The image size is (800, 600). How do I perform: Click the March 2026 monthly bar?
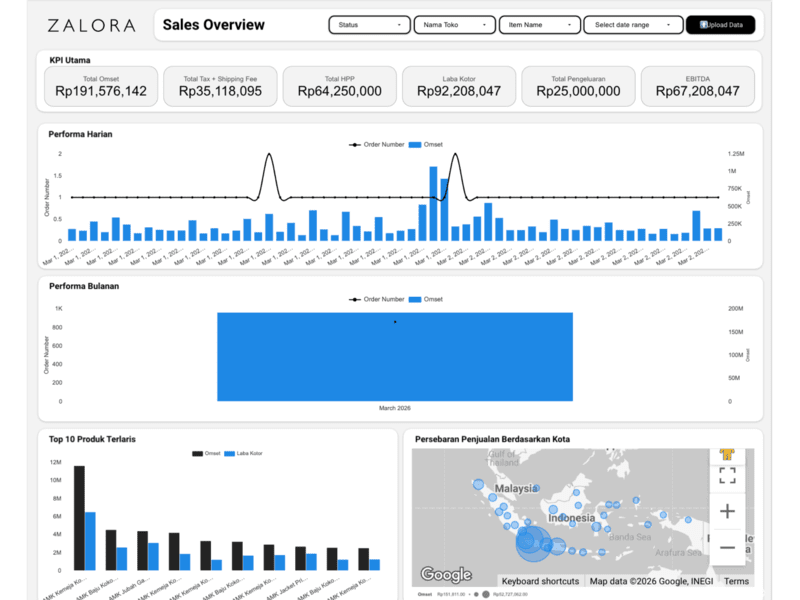(395, 357)
